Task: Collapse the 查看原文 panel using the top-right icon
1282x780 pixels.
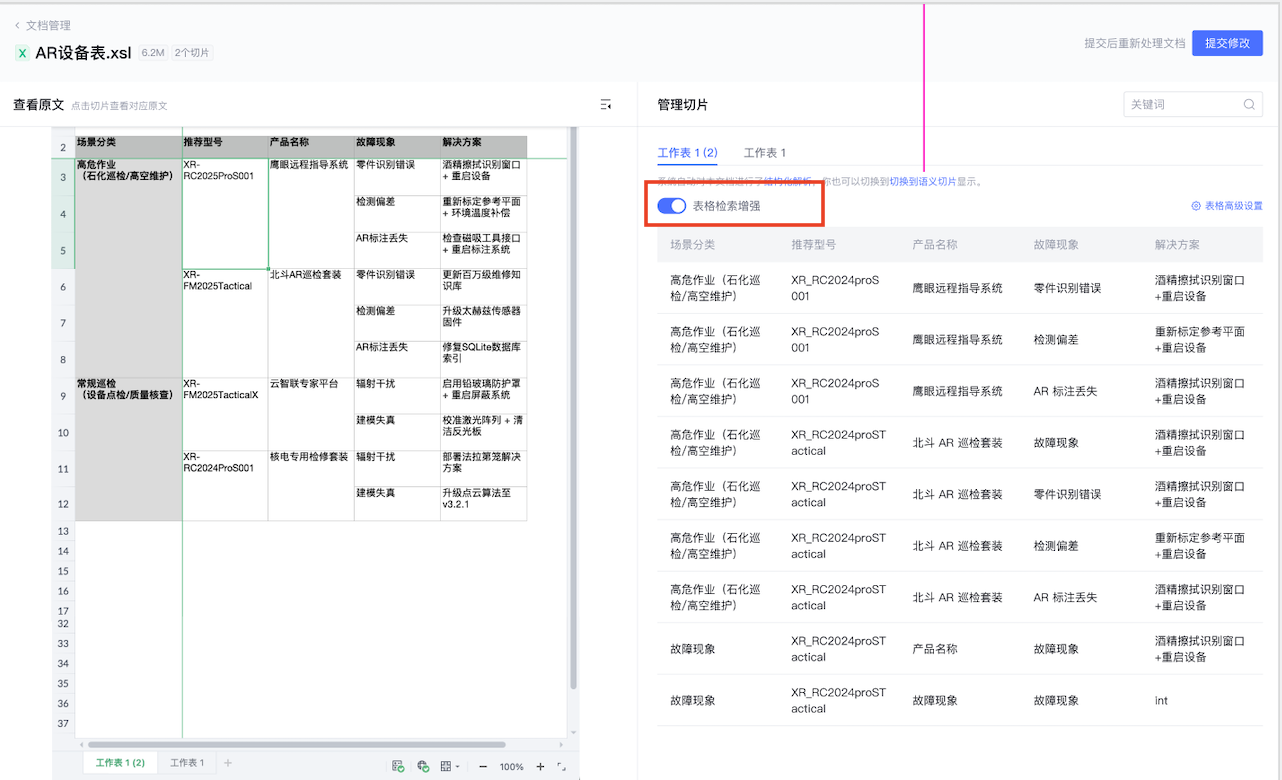Action: point(605,105)
